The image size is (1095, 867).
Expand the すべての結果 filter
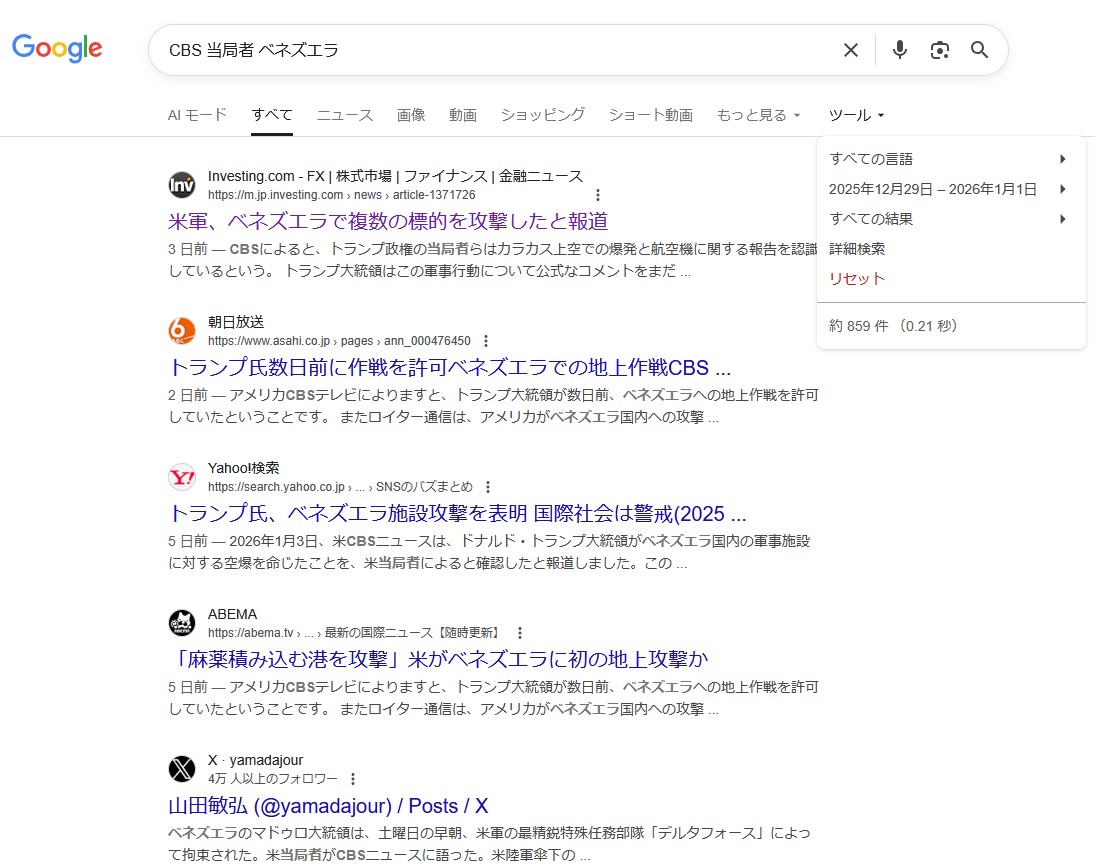950,219
